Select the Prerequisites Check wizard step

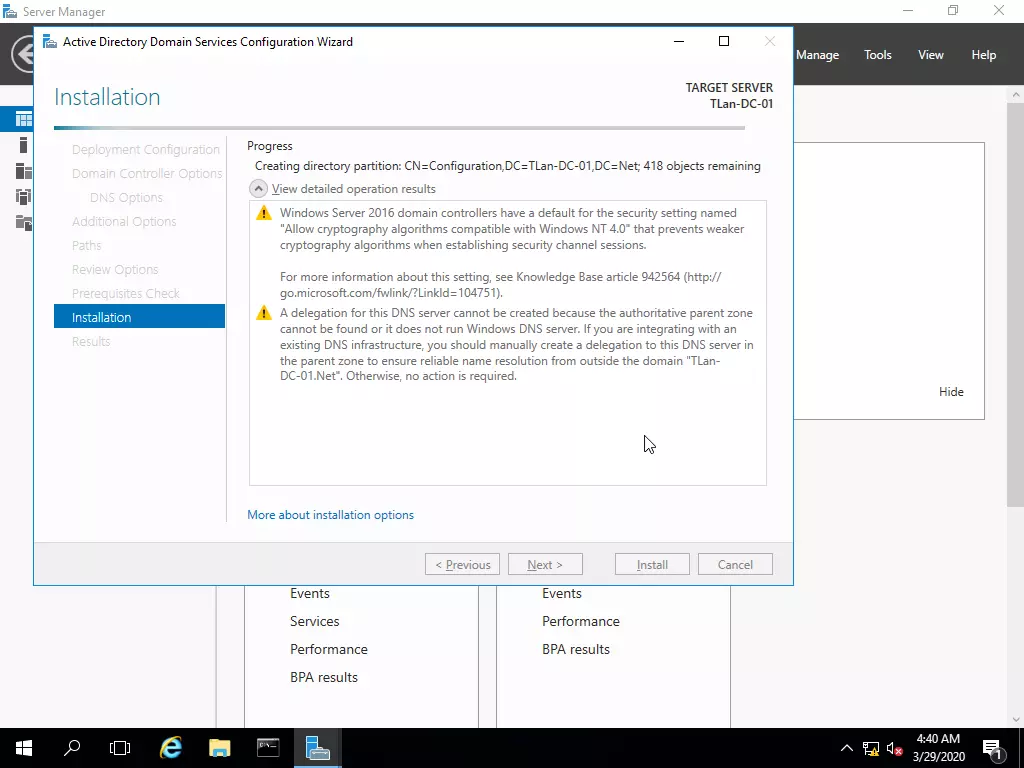click(x=125, y=293)
